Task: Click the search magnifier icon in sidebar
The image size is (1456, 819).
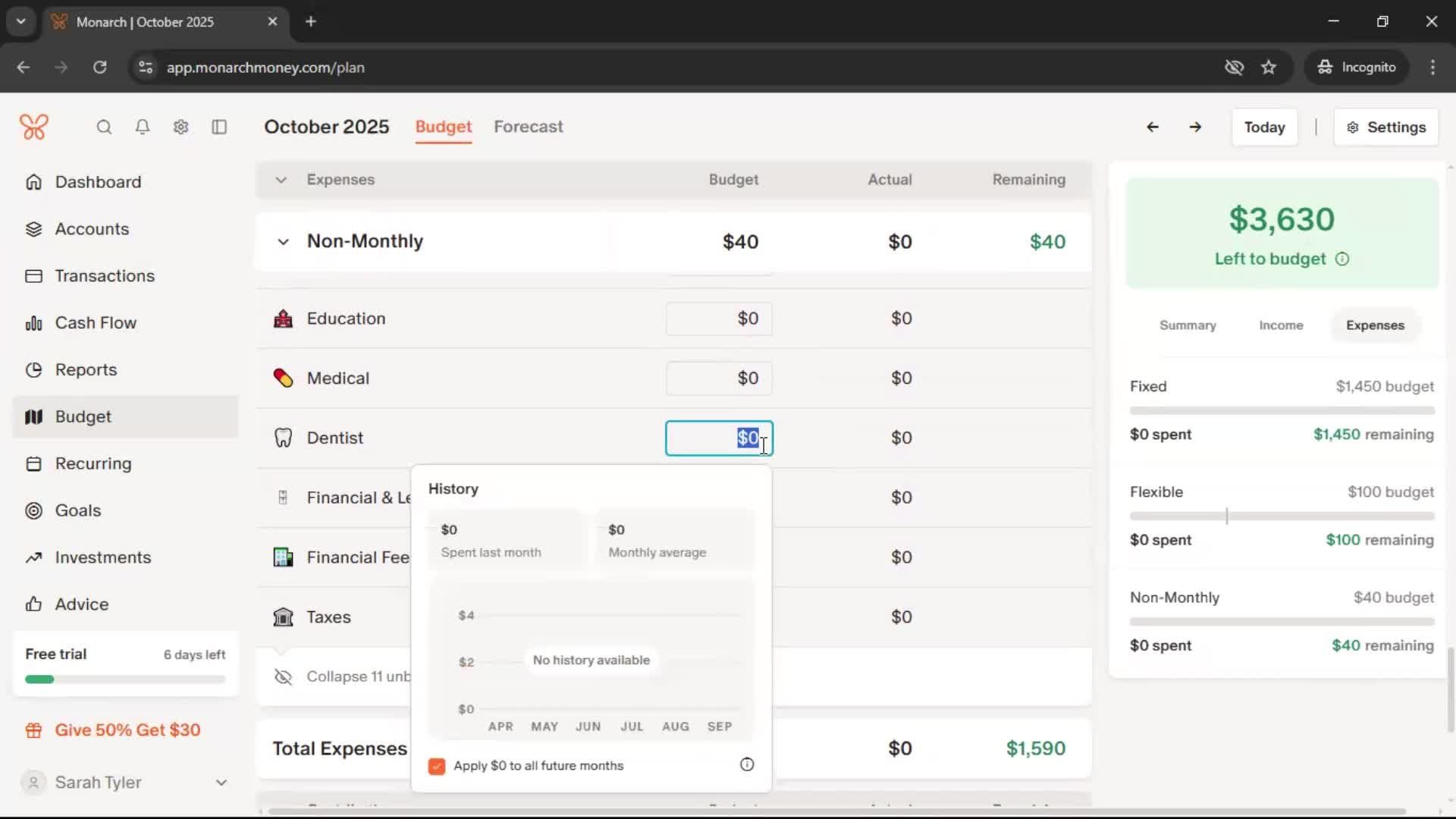Action: pyautogui.click(x=104, y=127)
